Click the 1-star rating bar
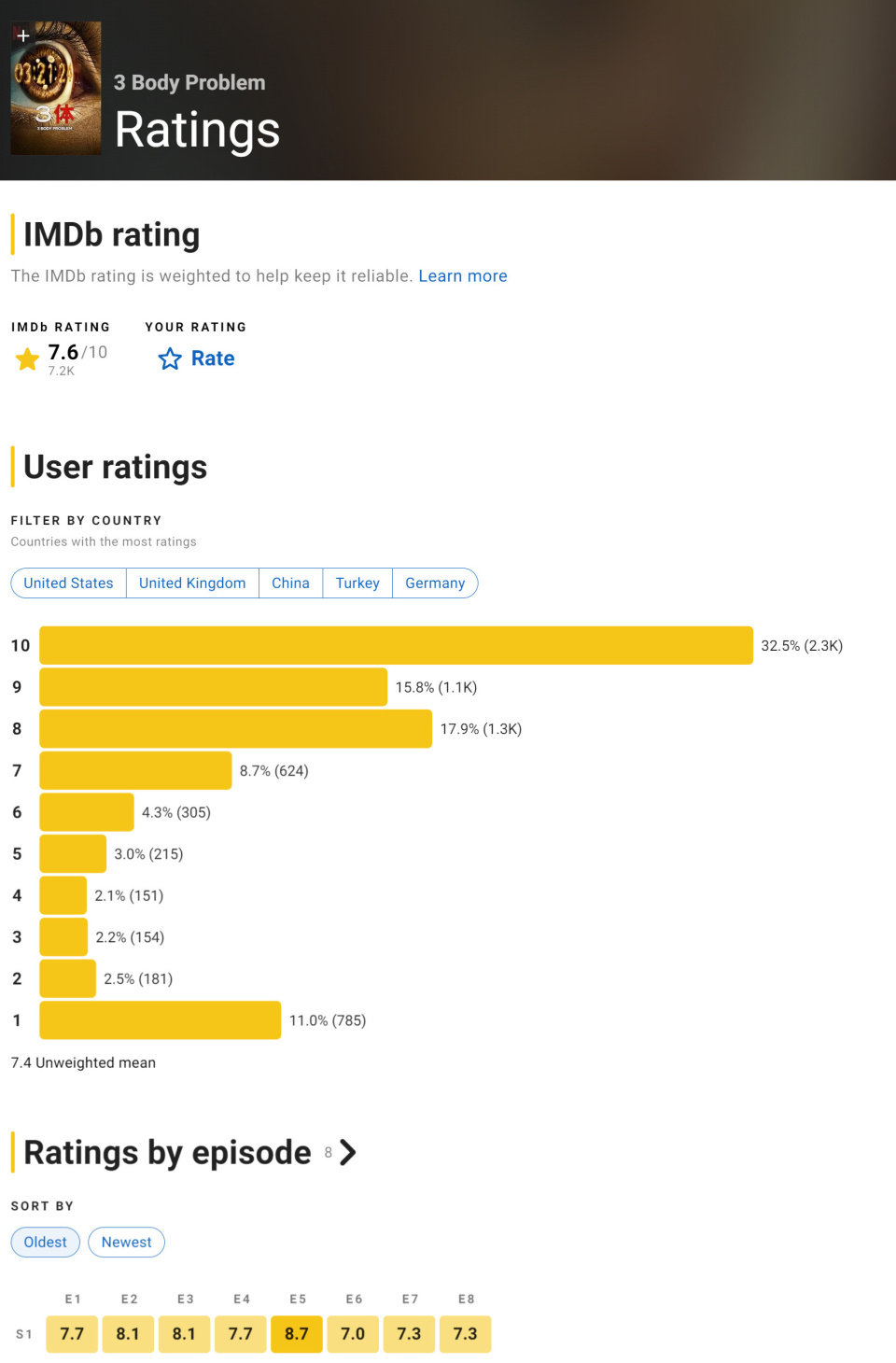 click(x=160, y=1020)
